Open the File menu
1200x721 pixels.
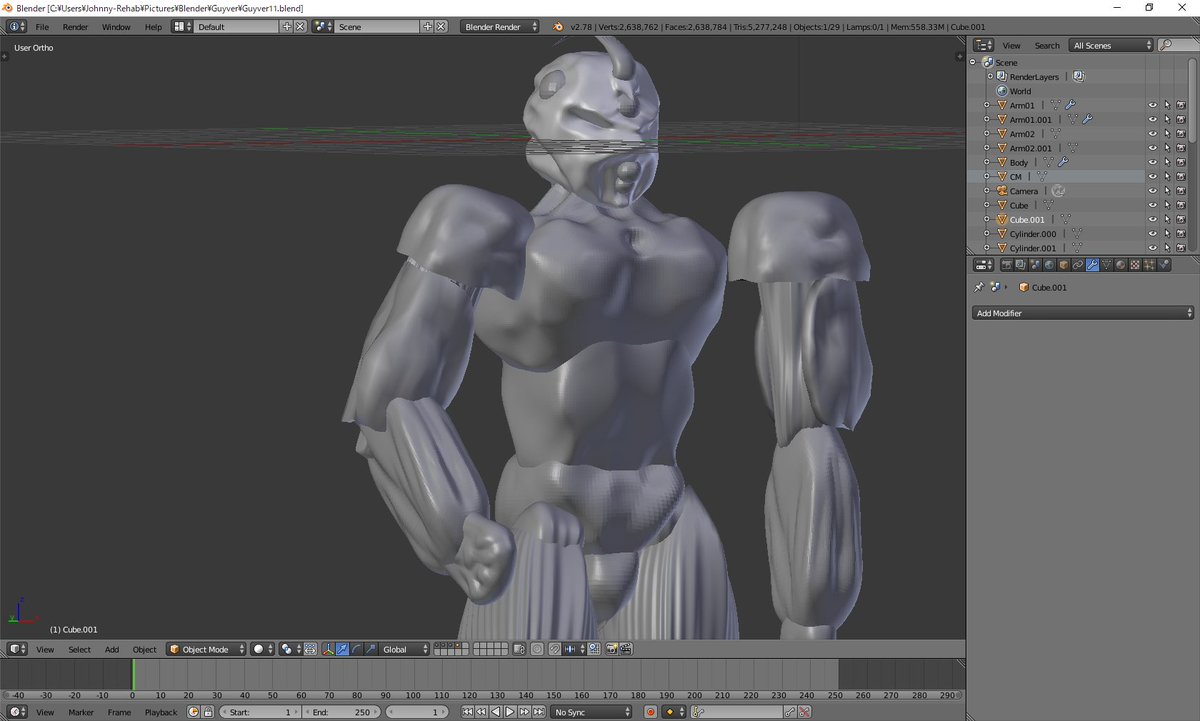coord(42,27)
